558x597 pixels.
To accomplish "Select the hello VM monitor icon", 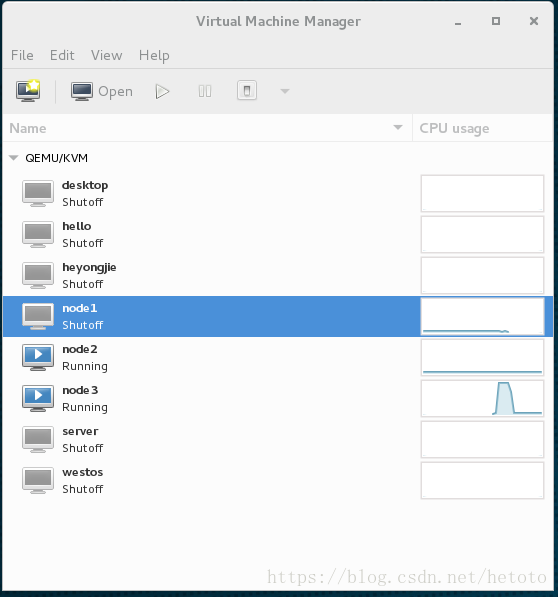I will (38, 235).
